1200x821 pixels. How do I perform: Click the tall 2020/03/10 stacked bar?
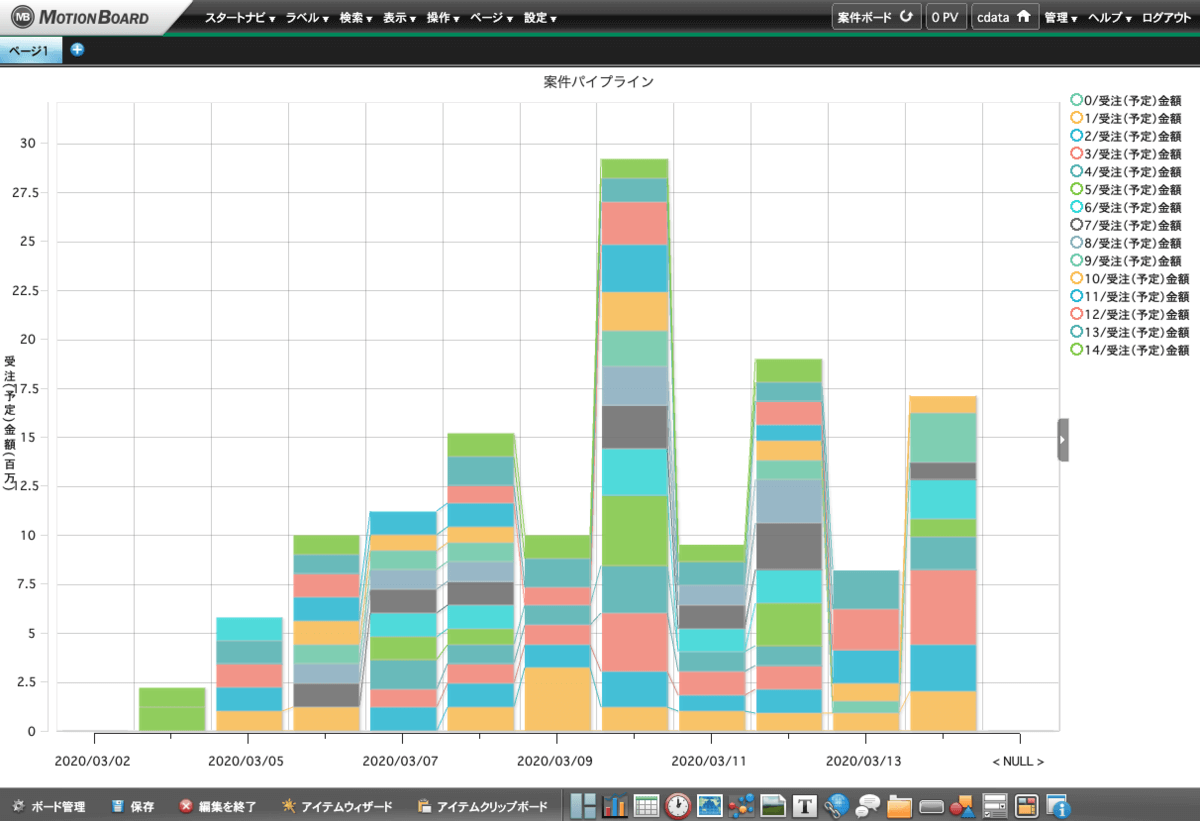[x=634, y=445]
